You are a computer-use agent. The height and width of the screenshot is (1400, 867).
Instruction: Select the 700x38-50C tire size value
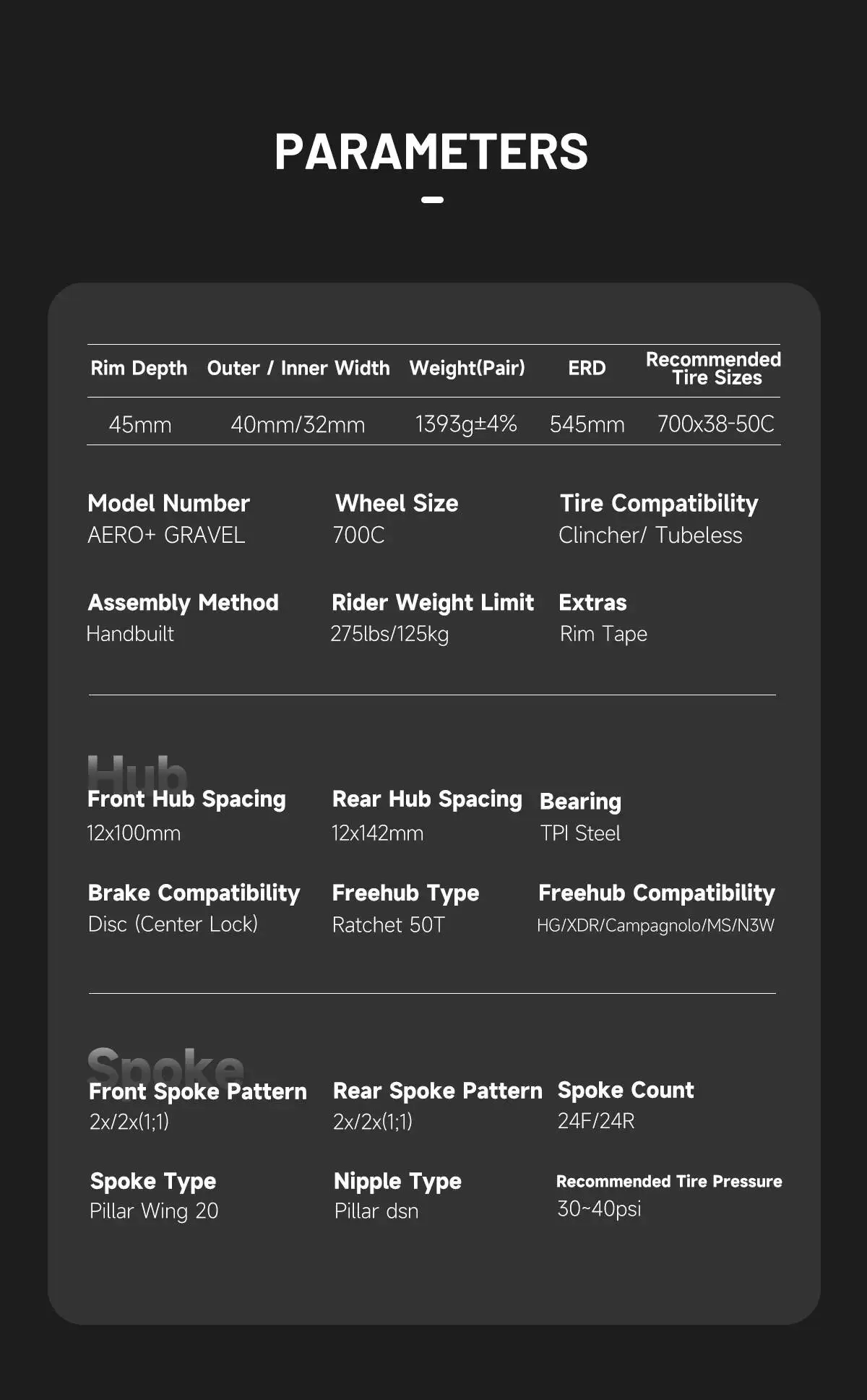click(715, 424)
